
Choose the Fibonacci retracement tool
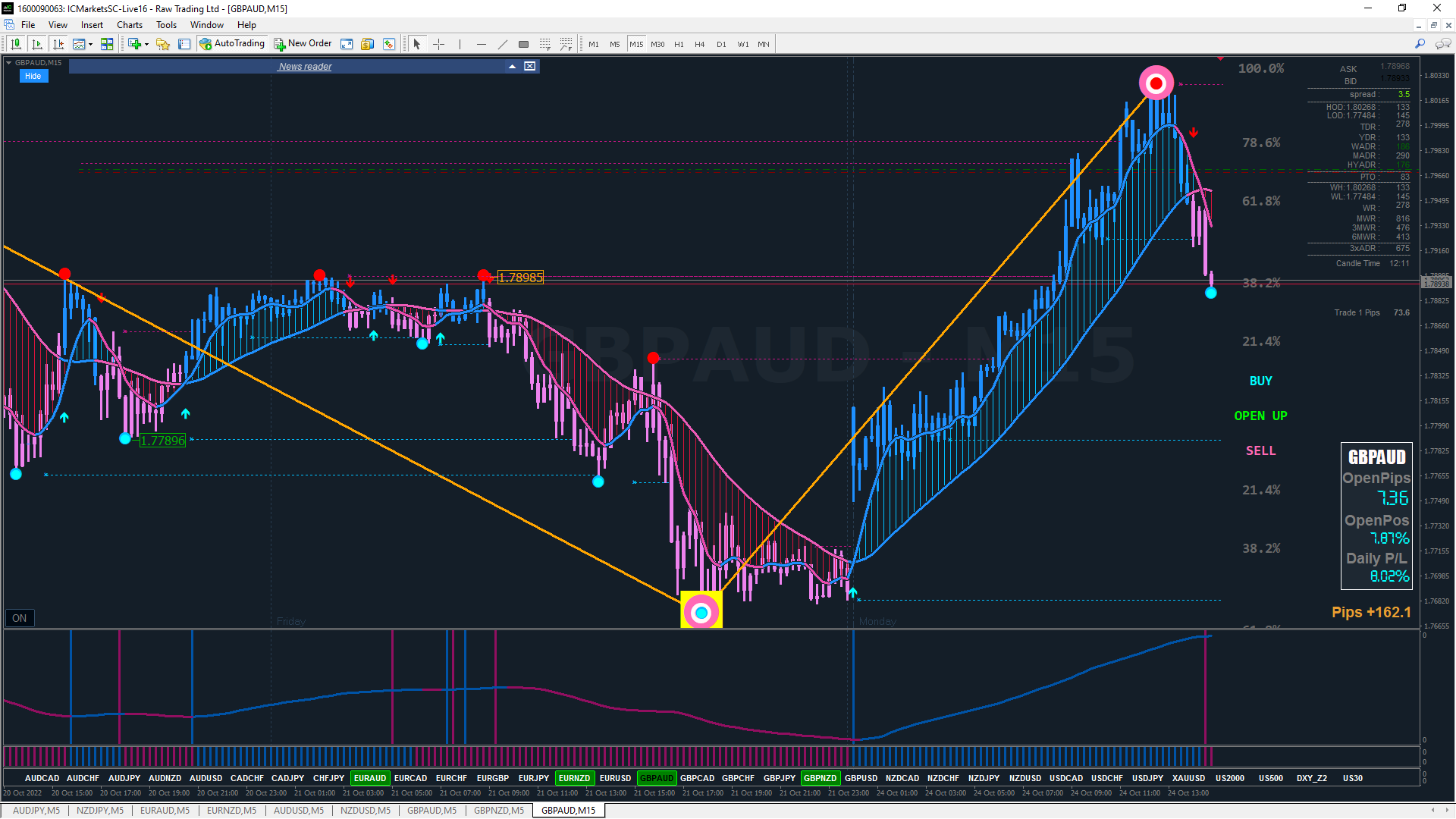(x=544, y=44)
